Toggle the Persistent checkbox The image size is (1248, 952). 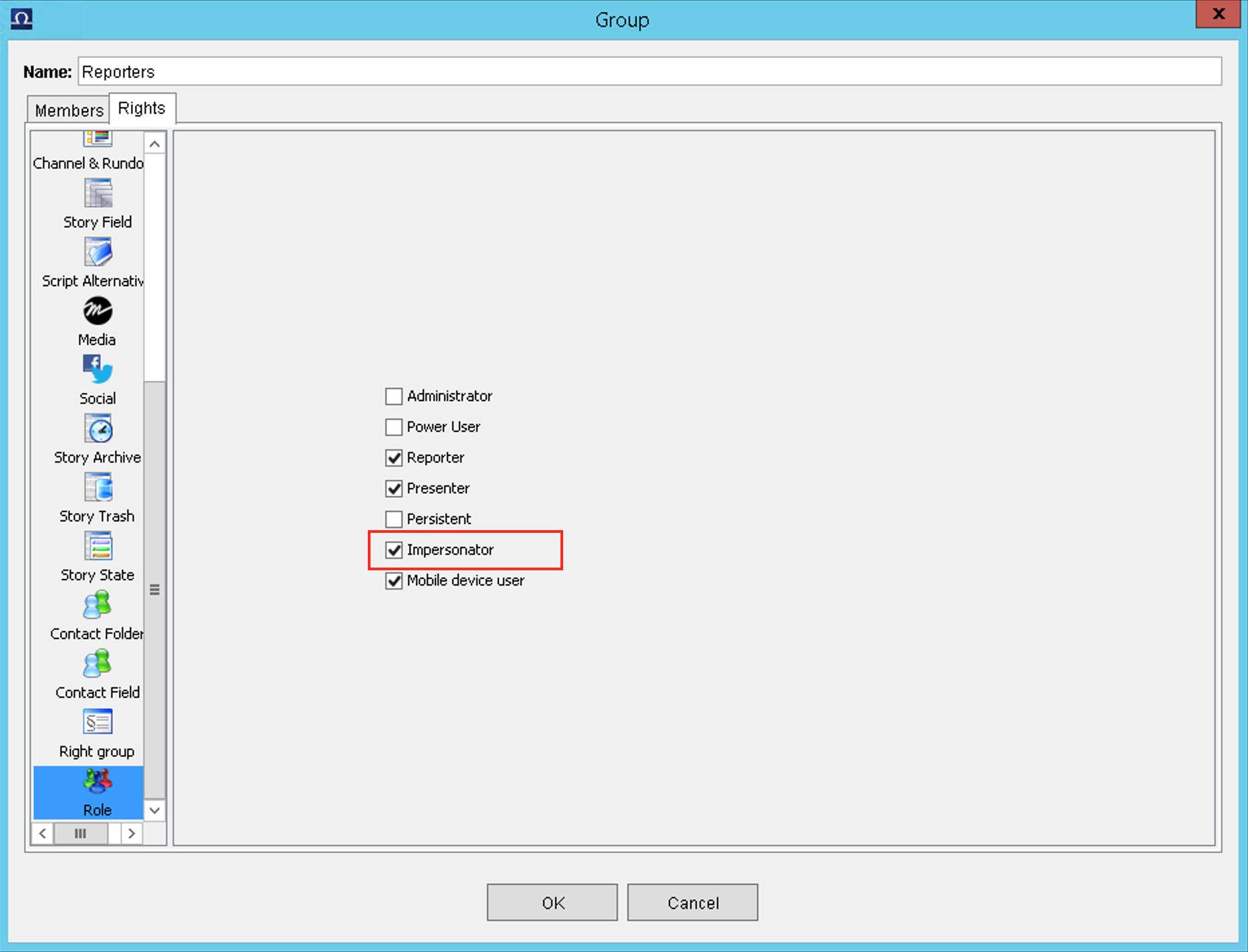coord(394,519)
